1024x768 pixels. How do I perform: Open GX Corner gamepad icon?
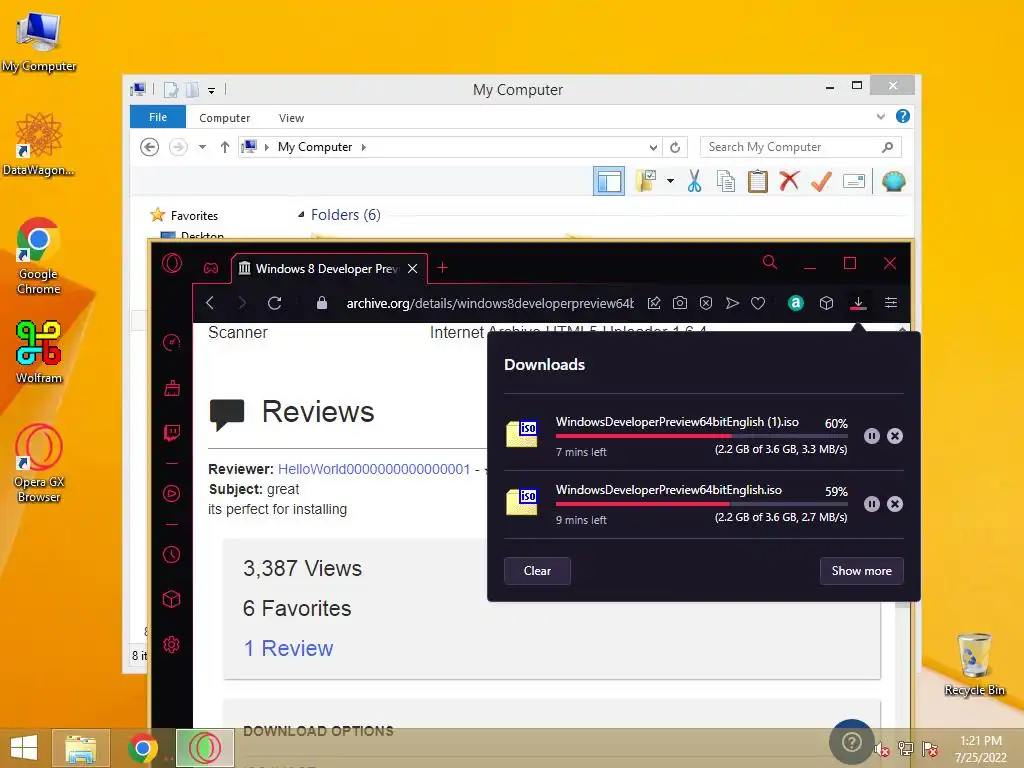[210, 268]
